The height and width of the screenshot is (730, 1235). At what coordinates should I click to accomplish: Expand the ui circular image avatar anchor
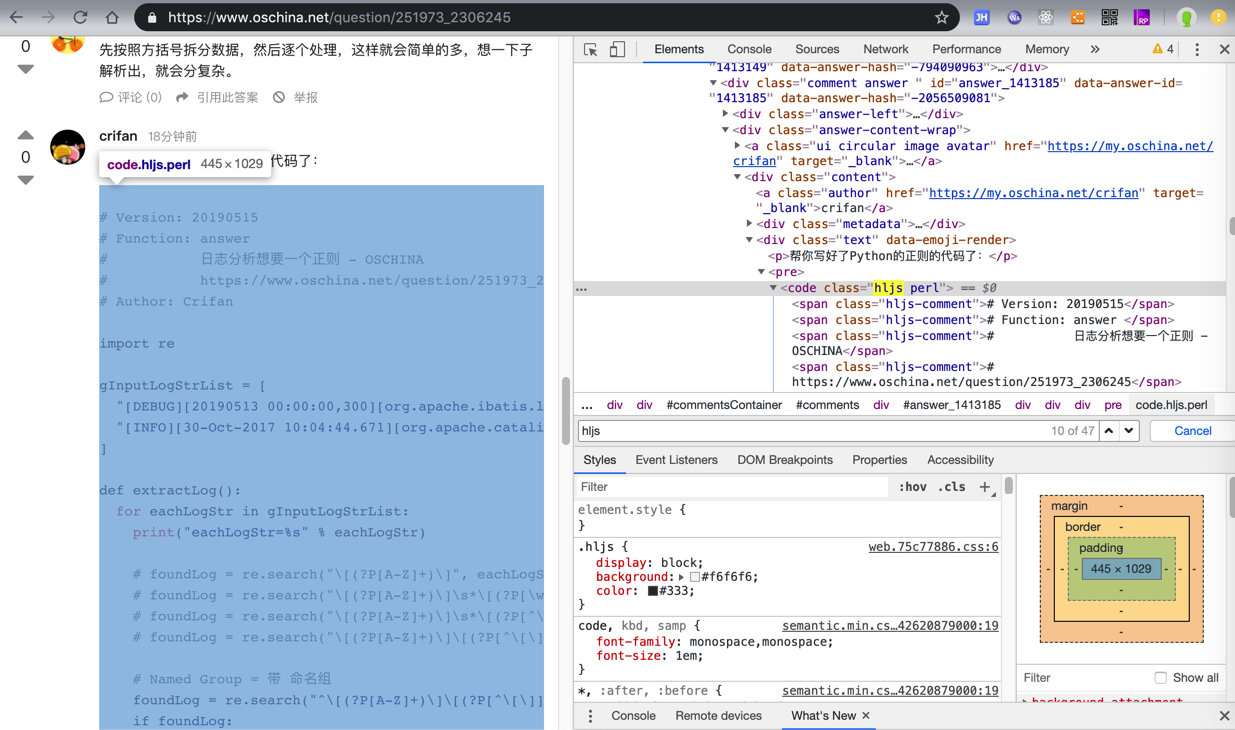(x=738, y=146)
